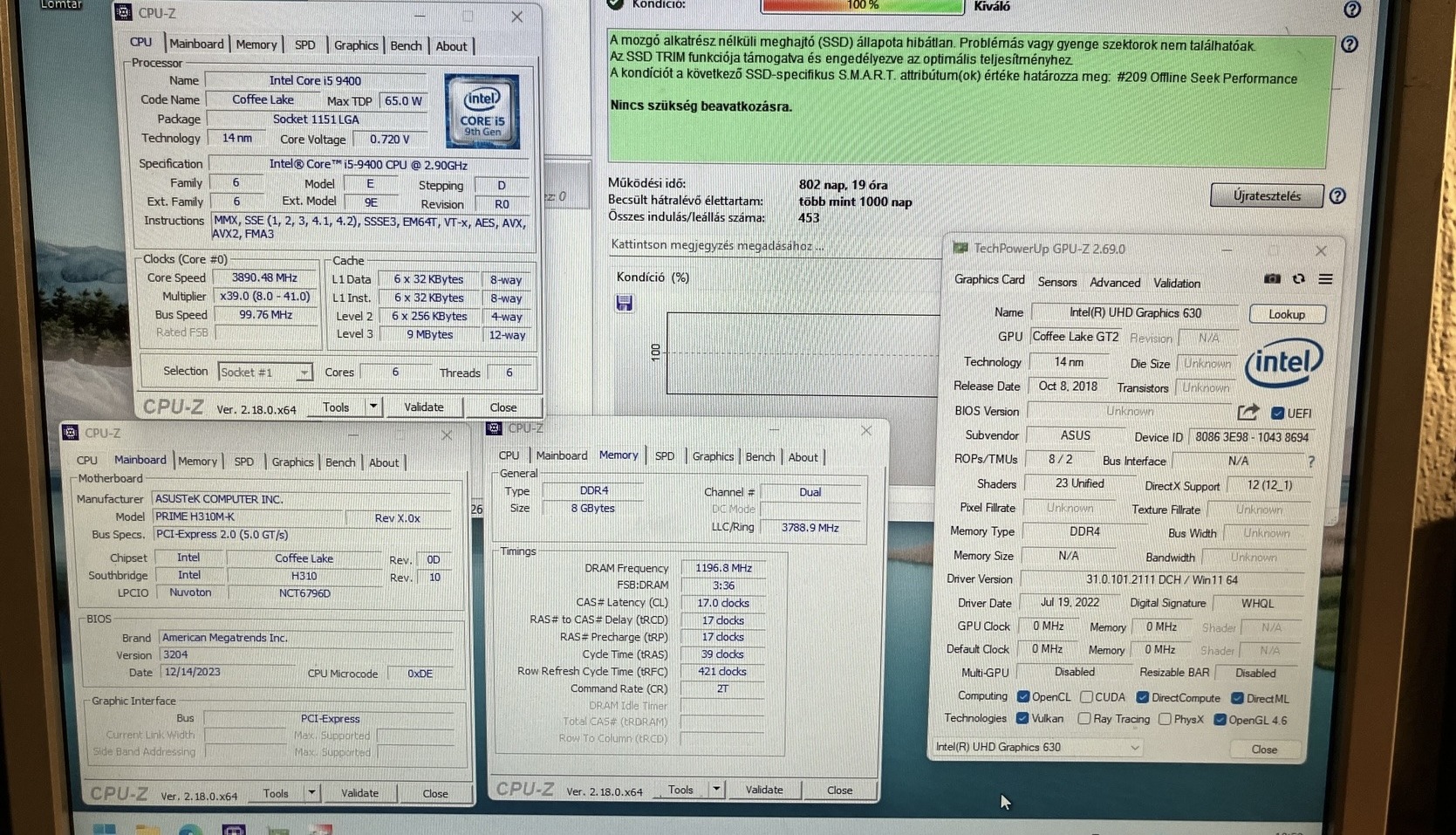Image resolution: width=1456 pixels, height=835 pixels.
Task: Toggle the UEFI checkbox in GPU-Z
Action: click(x=1277, y=414)
